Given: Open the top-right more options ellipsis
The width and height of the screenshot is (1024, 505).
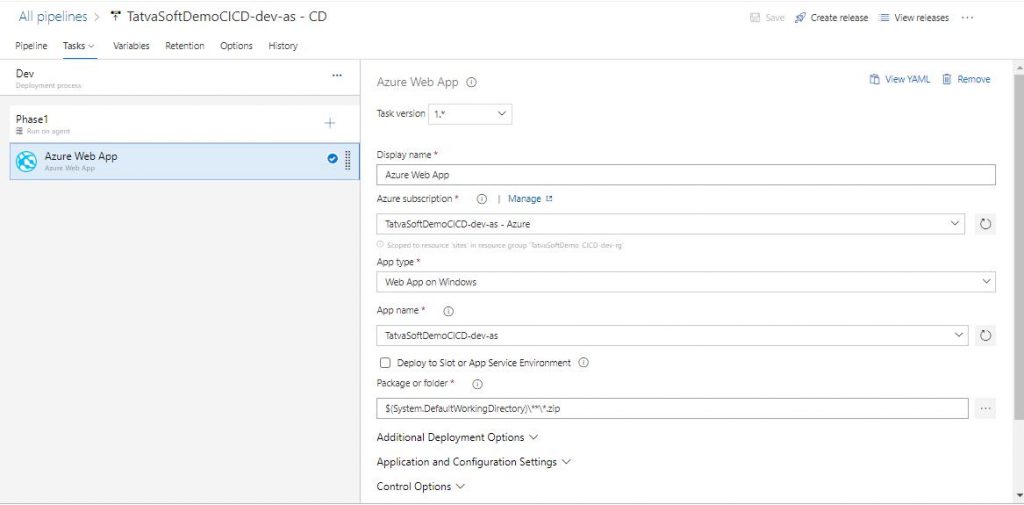Looking at the screenshot, I should tap(968, 18).
